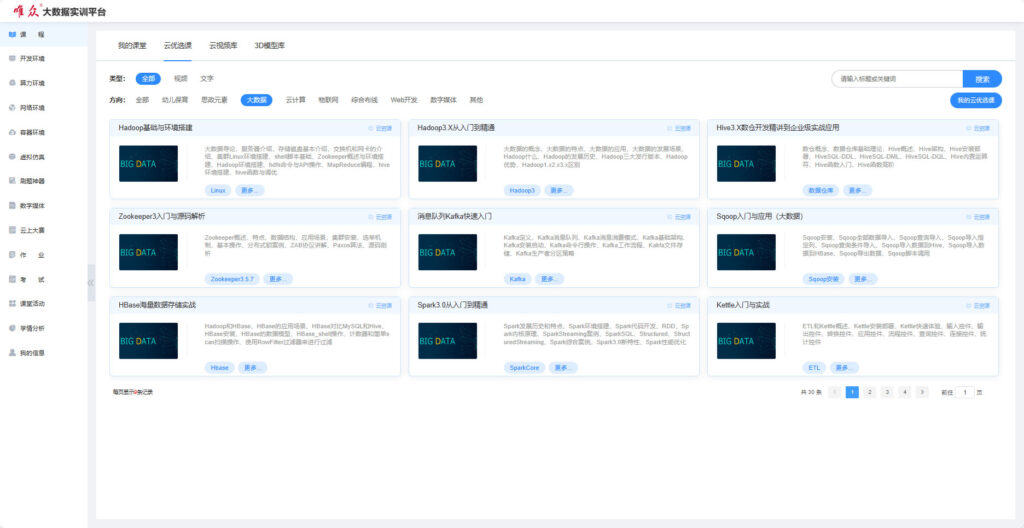Open the 我的云优选课 button

975,100
